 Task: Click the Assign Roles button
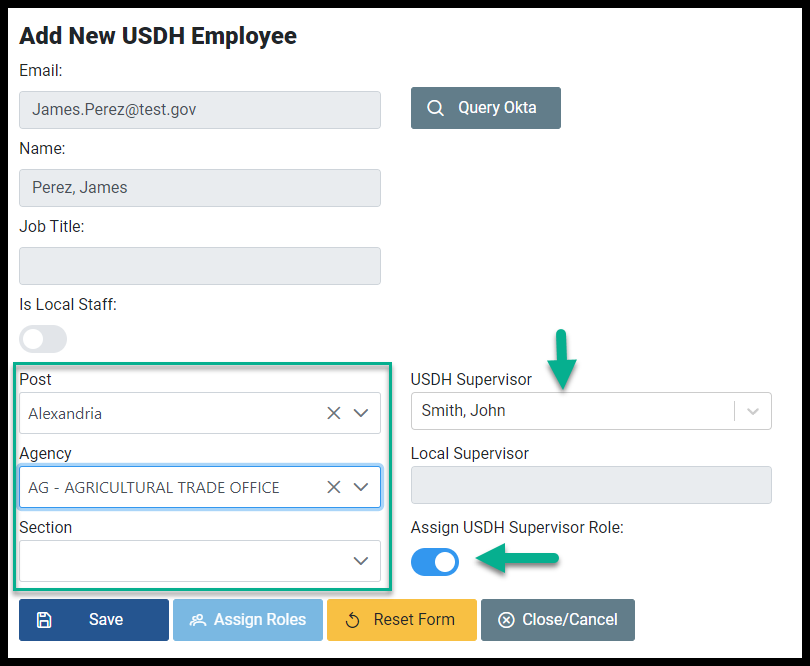[248, 620]
